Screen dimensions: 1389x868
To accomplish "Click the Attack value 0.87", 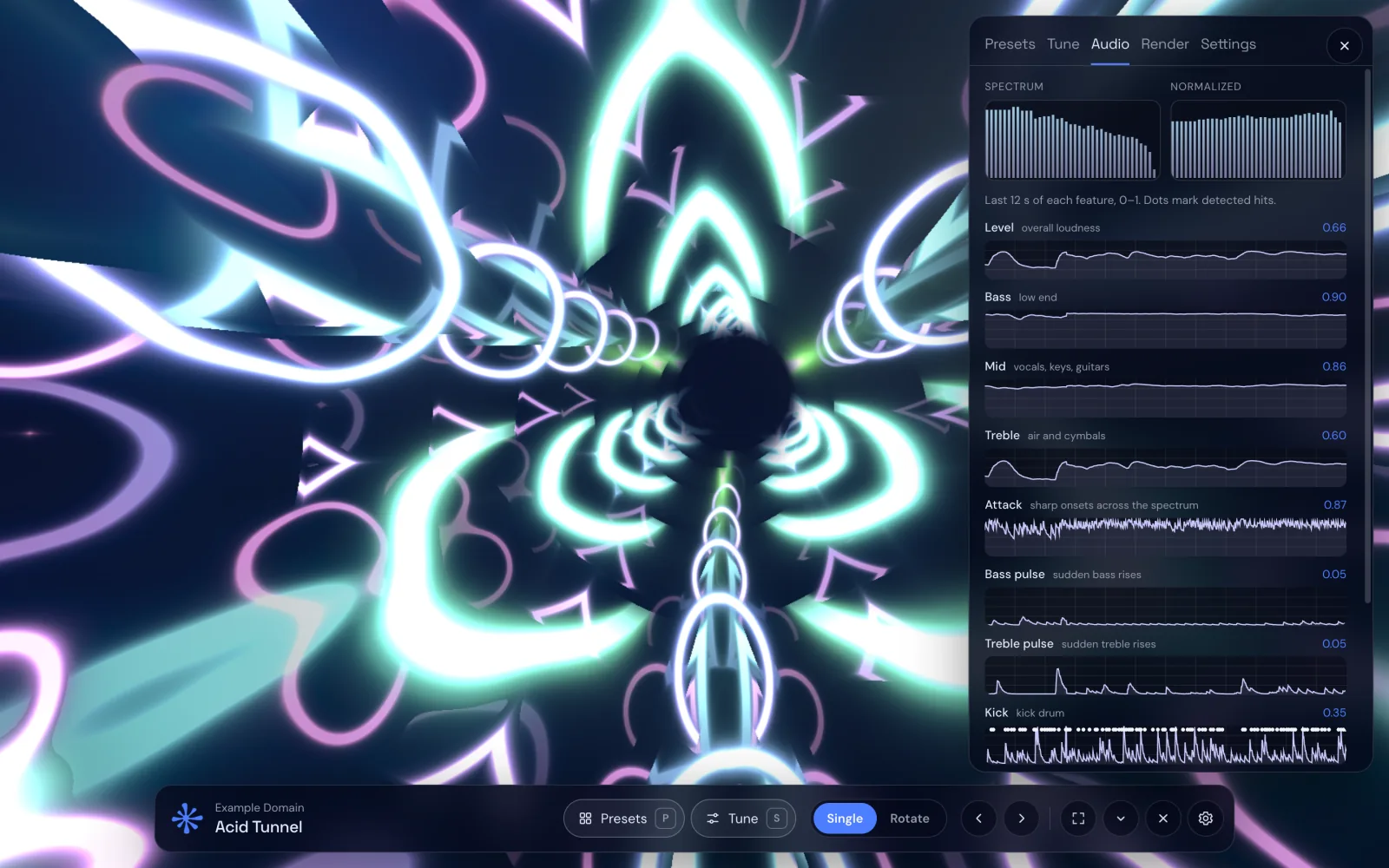I will pyautogui.click(x=1334, y=505).
